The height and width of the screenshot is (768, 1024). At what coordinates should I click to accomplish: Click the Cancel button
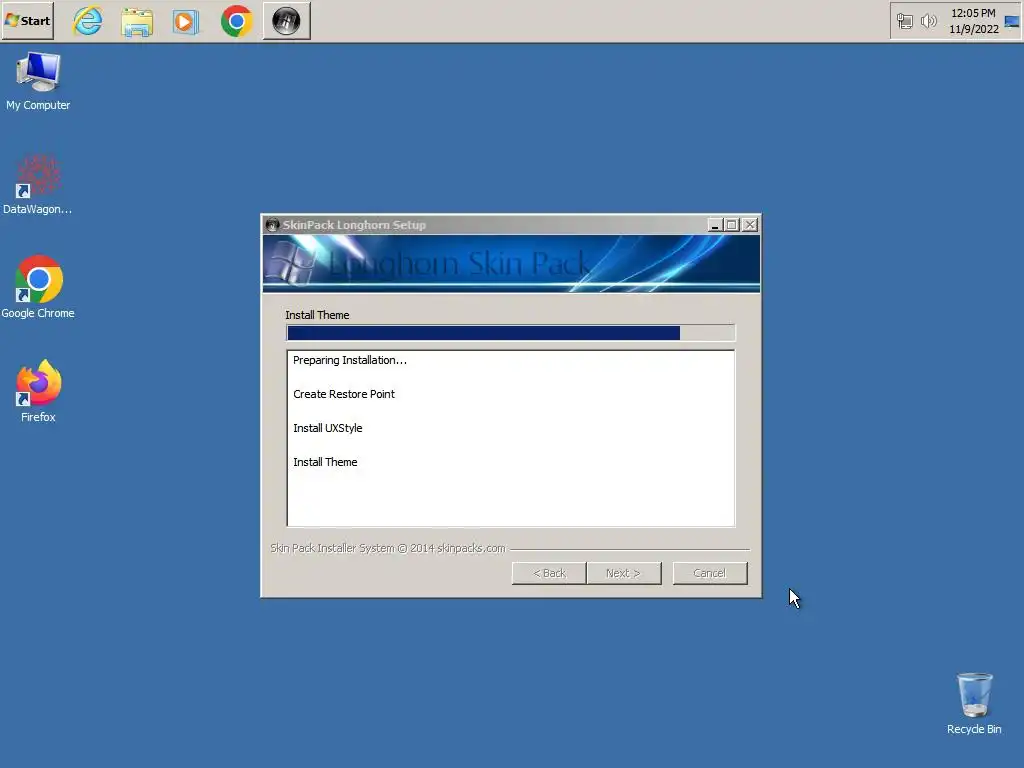[x=710, y=573]
